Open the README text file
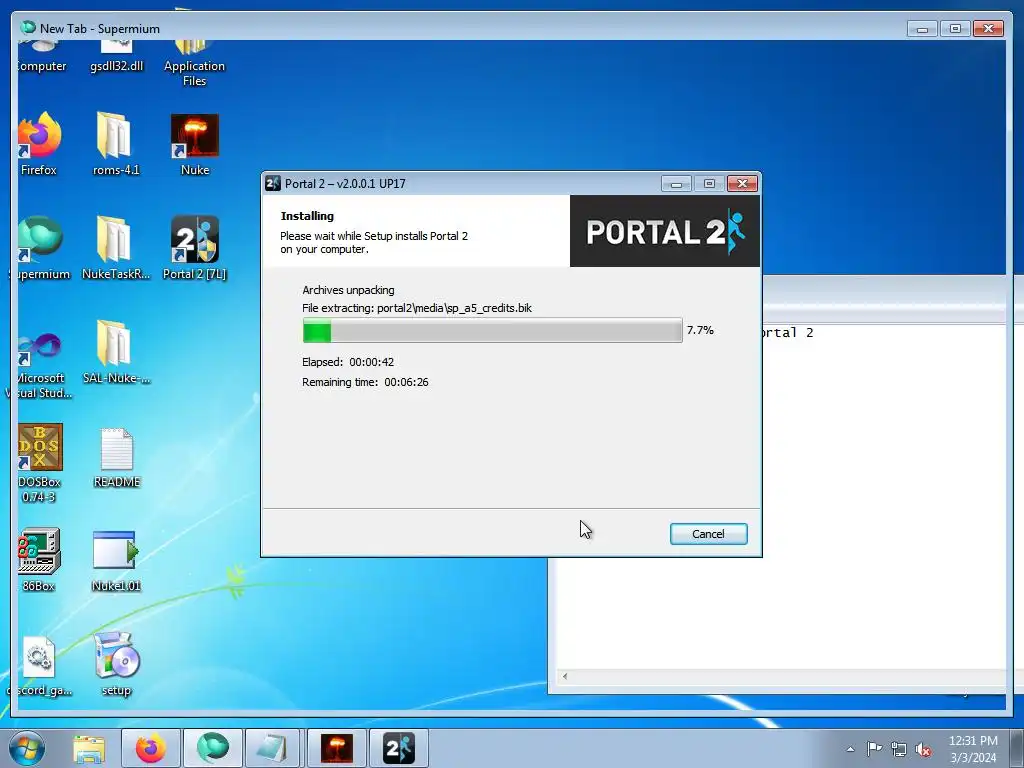 tap(116, 457)
